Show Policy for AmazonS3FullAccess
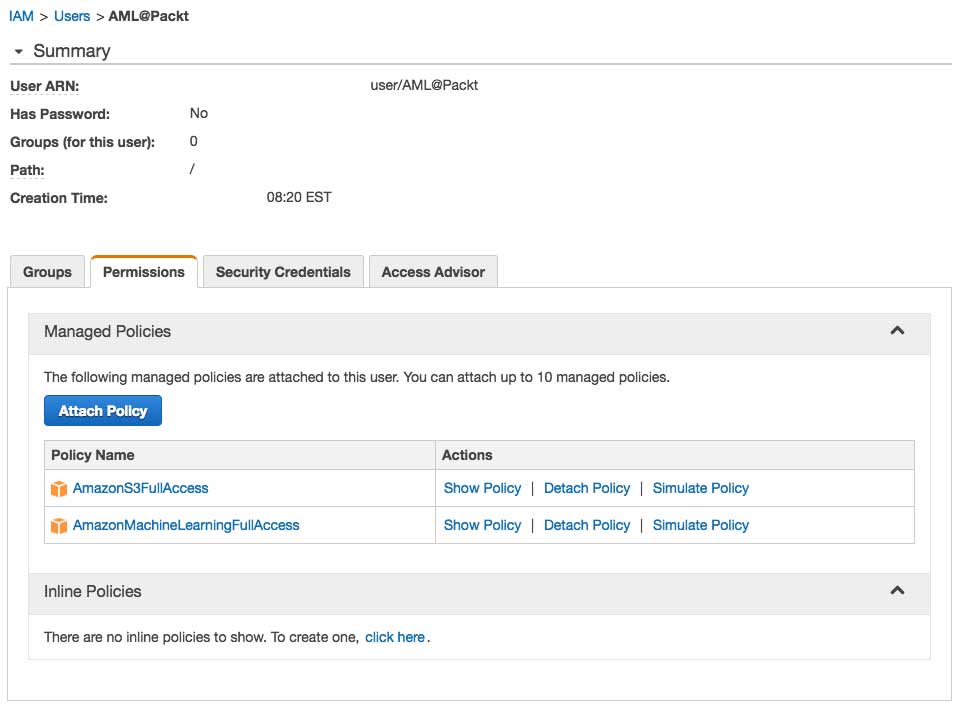This screenshot has height=711, width=959. pyautogui.click(x=482, y=488)
